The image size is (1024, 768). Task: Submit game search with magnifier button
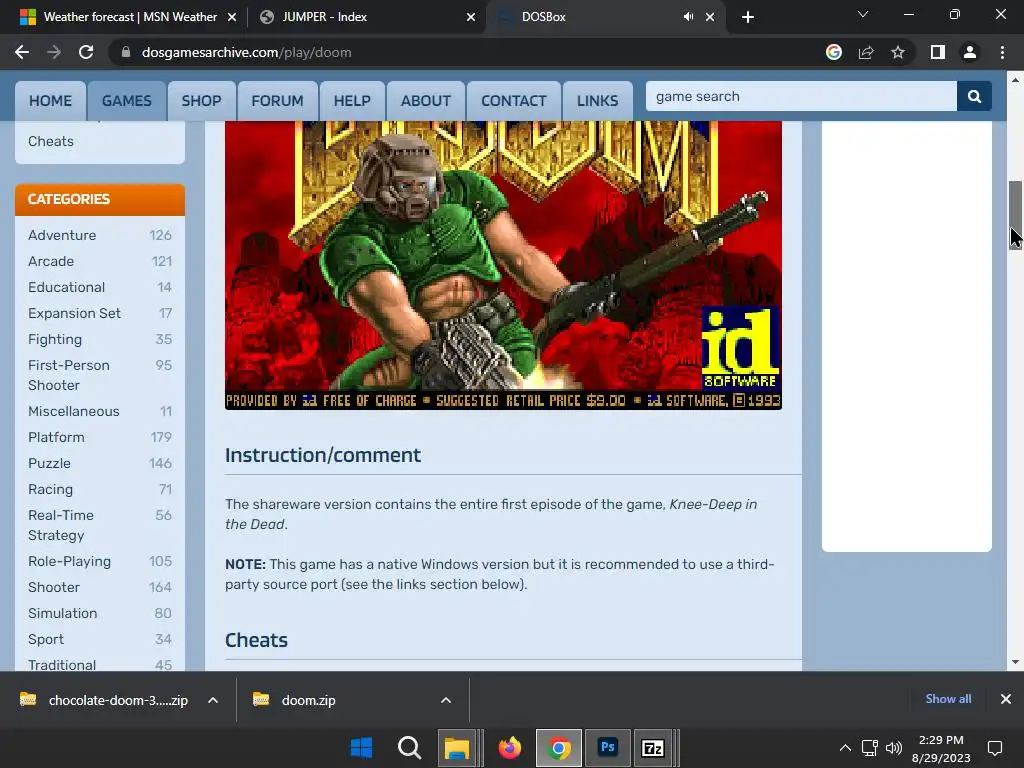[x=974, y=97]
